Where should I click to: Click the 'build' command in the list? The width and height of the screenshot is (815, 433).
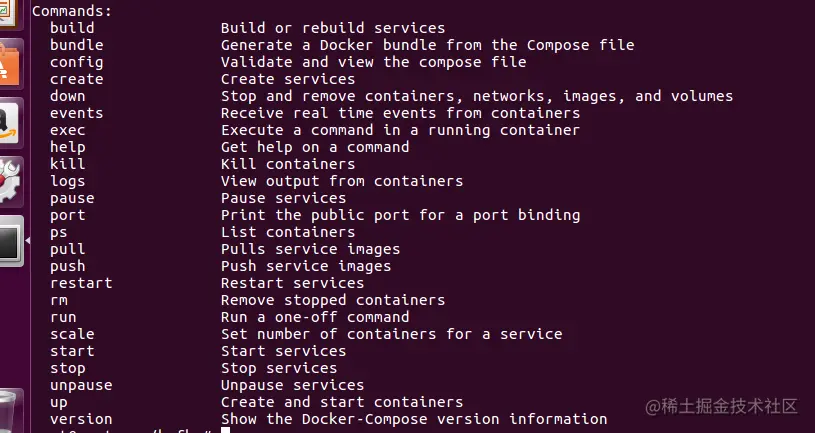click(72, 28)
